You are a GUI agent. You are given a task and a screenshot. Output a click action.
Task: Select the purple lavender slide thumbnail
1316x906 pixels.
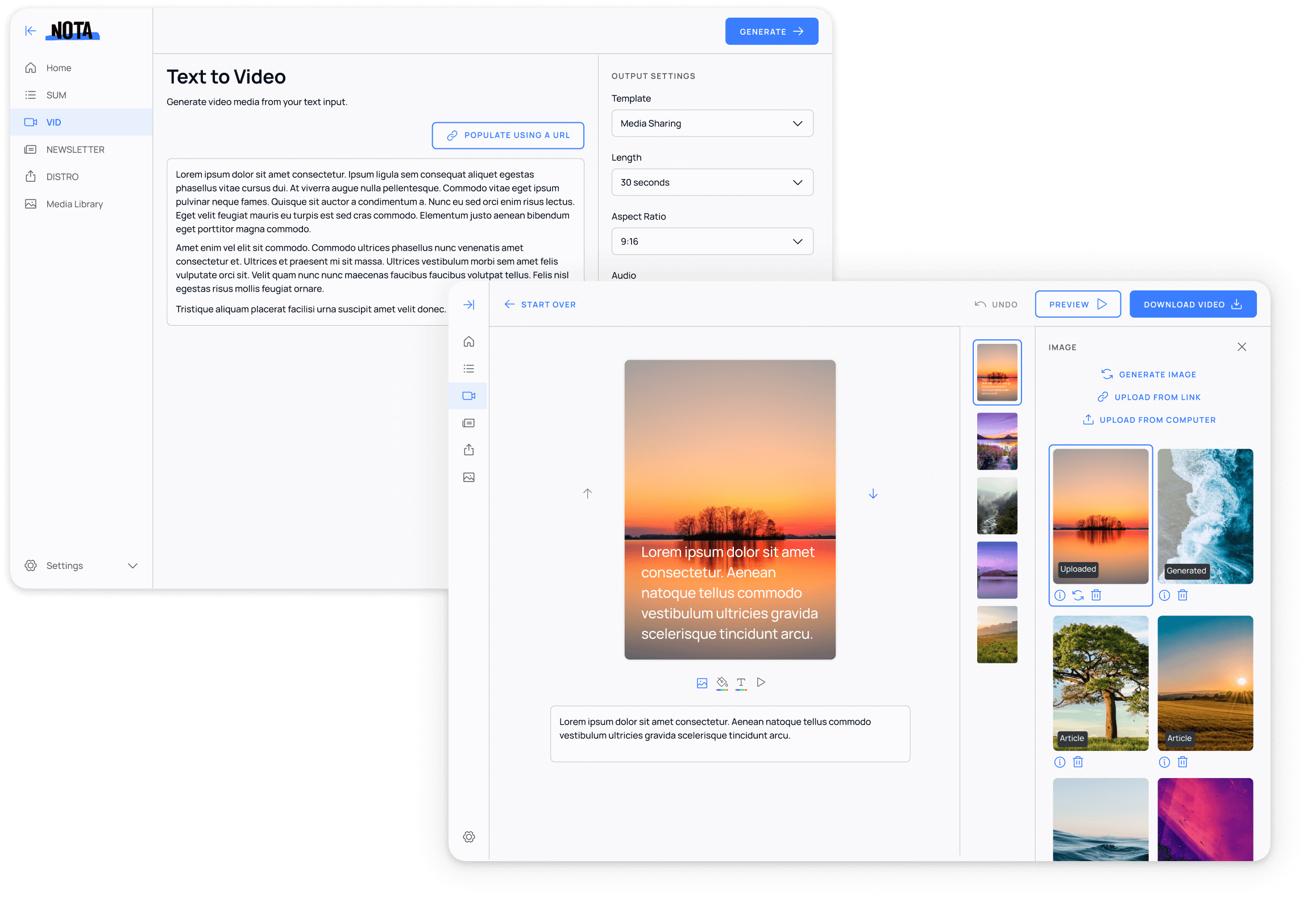click(x=997, y=441)
